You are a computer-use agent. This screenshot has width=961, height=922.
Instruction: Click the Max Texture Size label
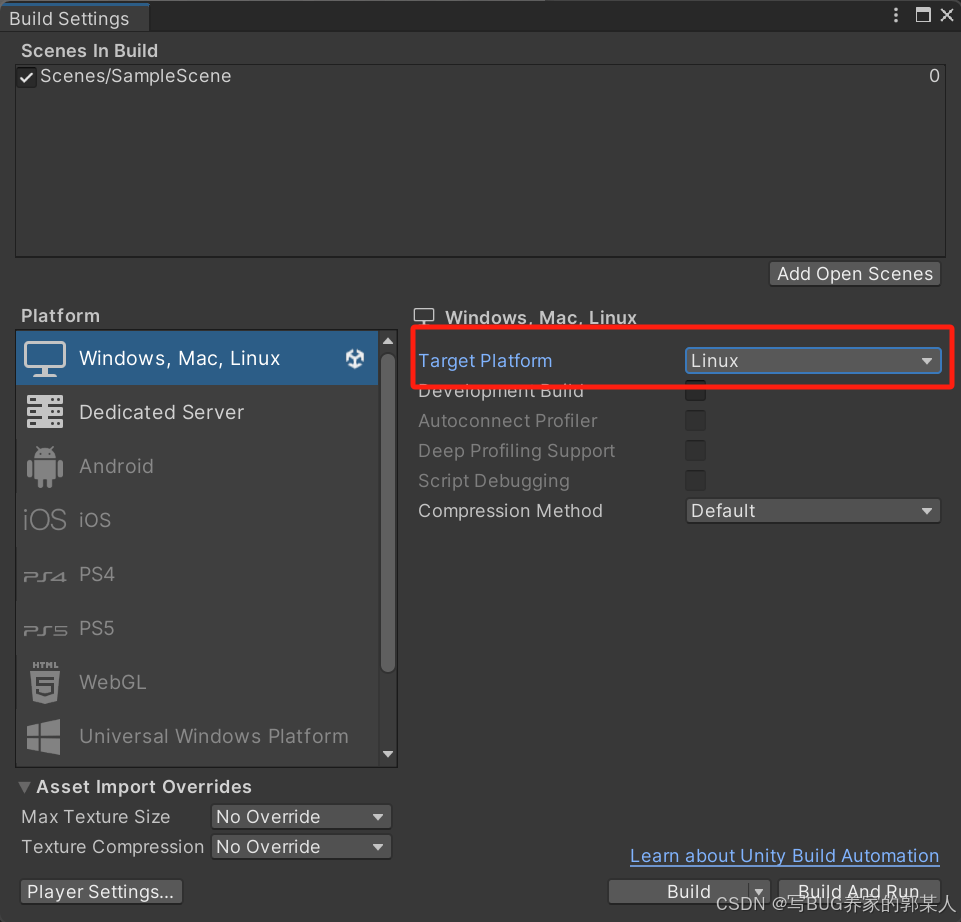(96, 817)
